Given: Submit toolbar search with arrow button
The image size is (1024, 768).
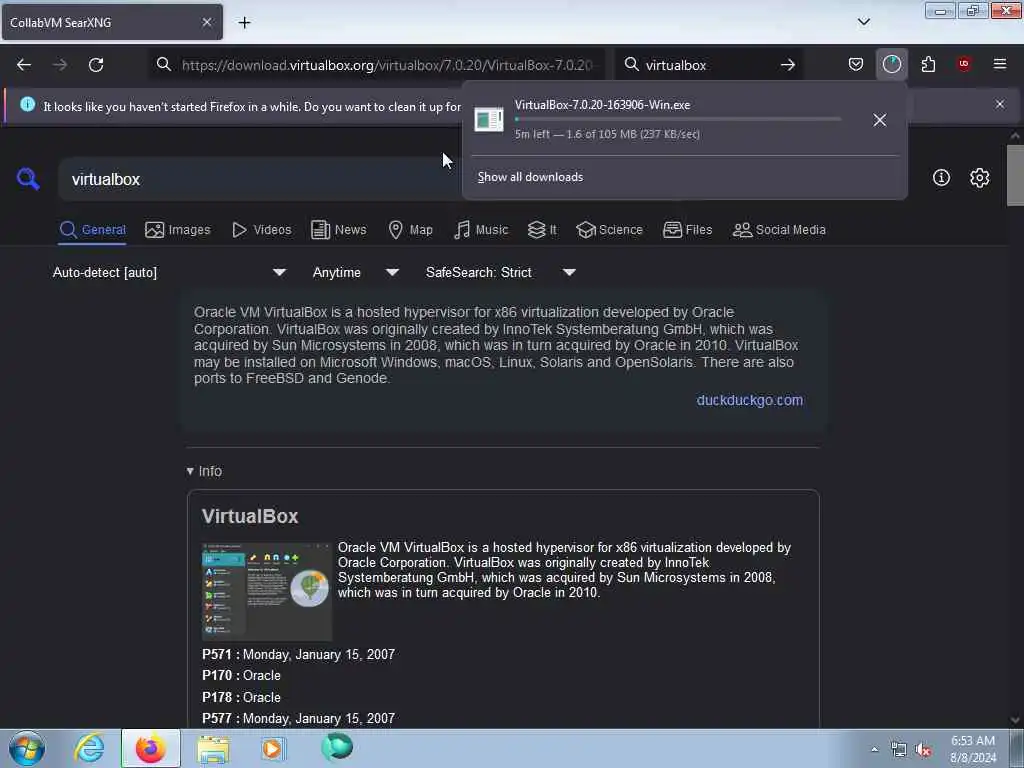Looking at the screenshot, I should click(x=788, y=65).
